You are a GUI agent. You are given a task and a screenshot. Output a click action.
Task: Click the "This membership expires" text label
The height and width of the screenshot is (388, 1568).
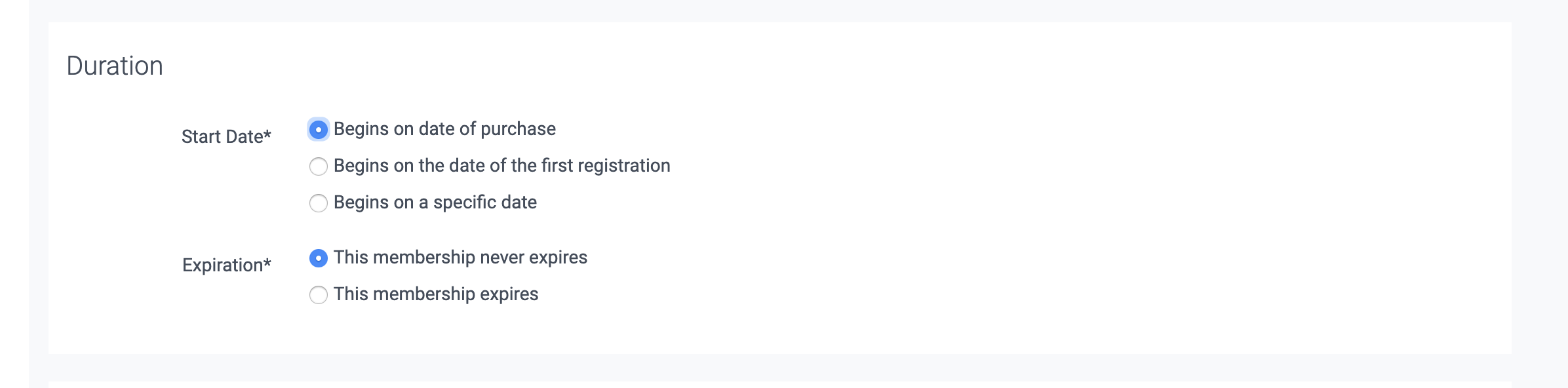click(x=435, y=294)
